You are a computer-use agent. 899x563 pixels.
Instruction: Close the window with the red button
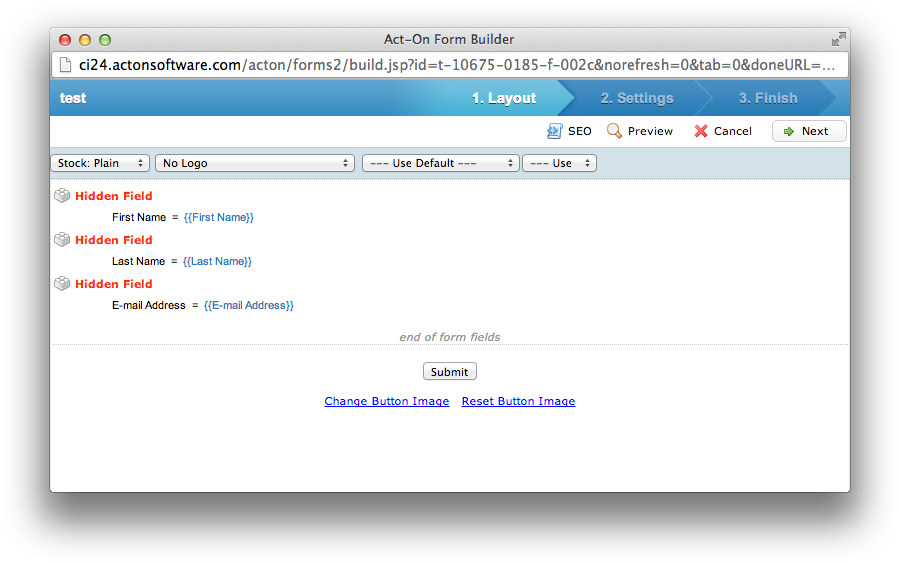pos(65,40)
